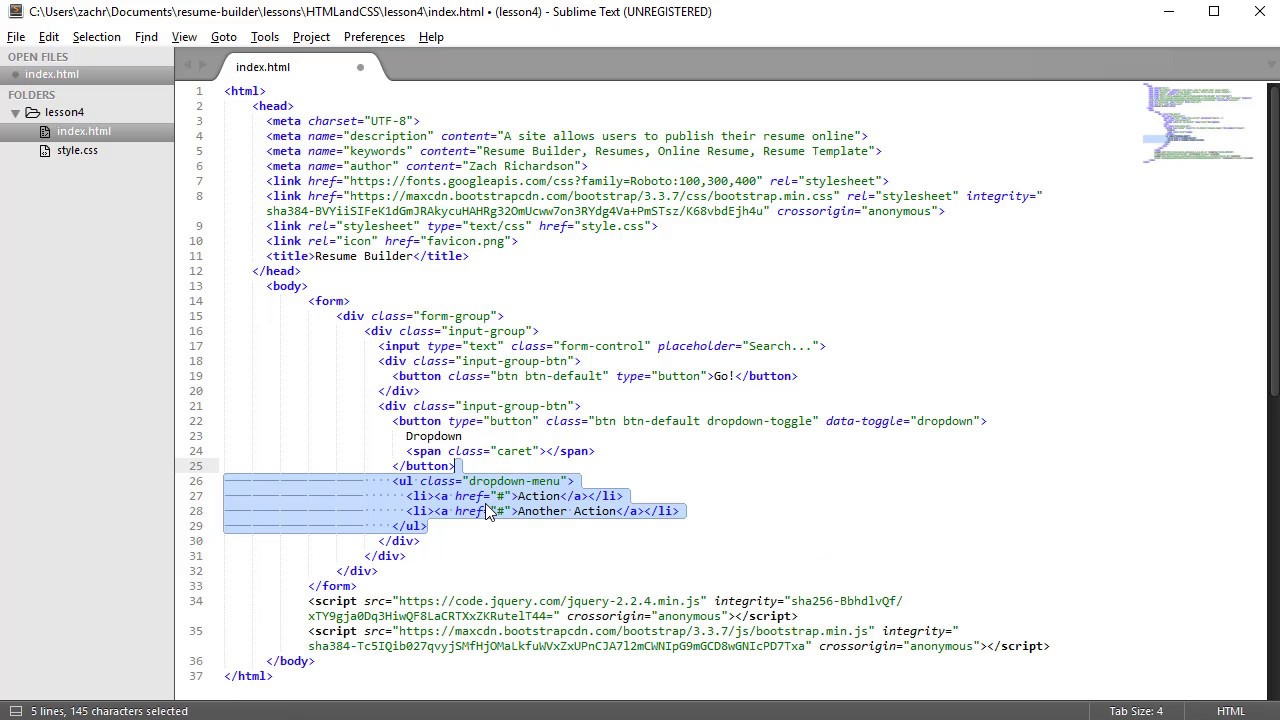This screenshot has height=720, width=1280.
Task: Open the Project menu
Action: pos(311,37)
